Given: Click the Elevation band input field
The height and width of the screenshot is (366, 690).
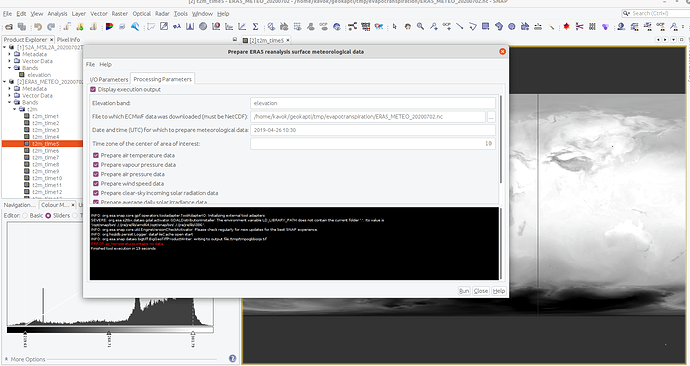Looking at the screenshot, I should [373, 103].
